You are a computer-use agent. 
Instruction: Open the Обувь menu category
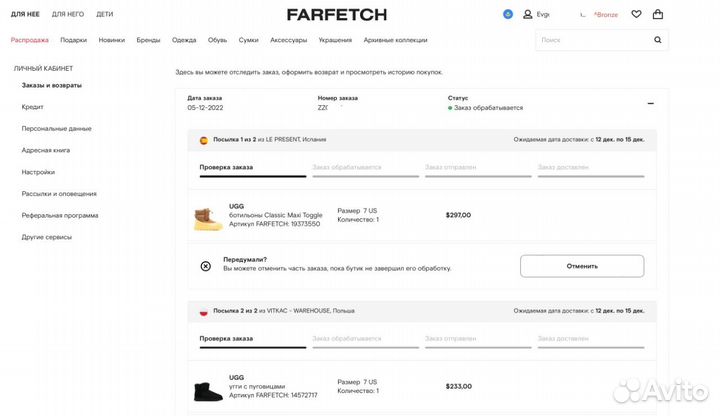click(217, 40)
